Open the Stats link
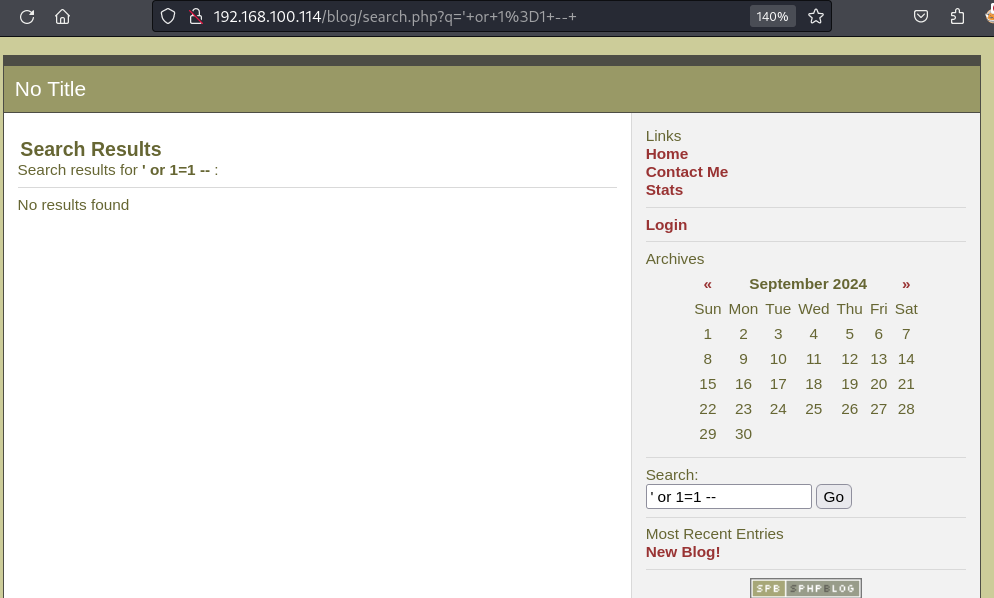 664,190
